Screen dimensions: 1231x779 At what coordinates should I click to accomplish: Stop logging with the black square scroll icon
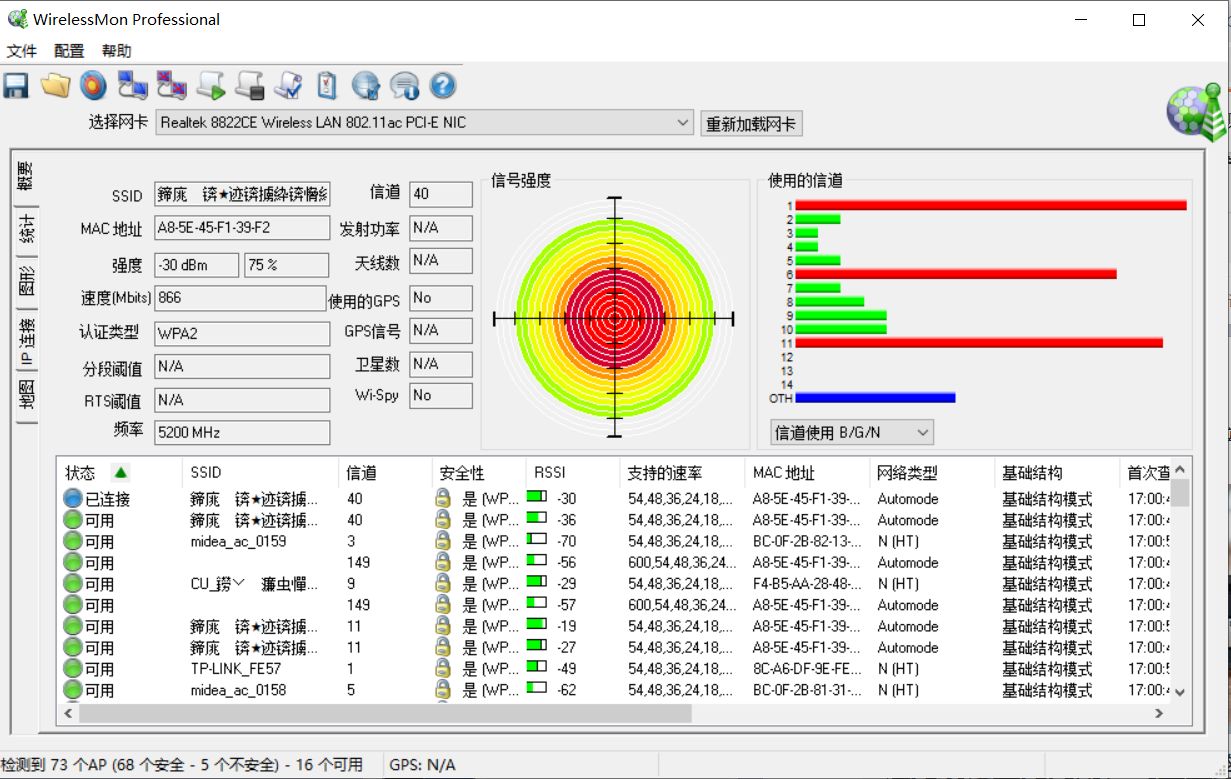tap(249, 86)
